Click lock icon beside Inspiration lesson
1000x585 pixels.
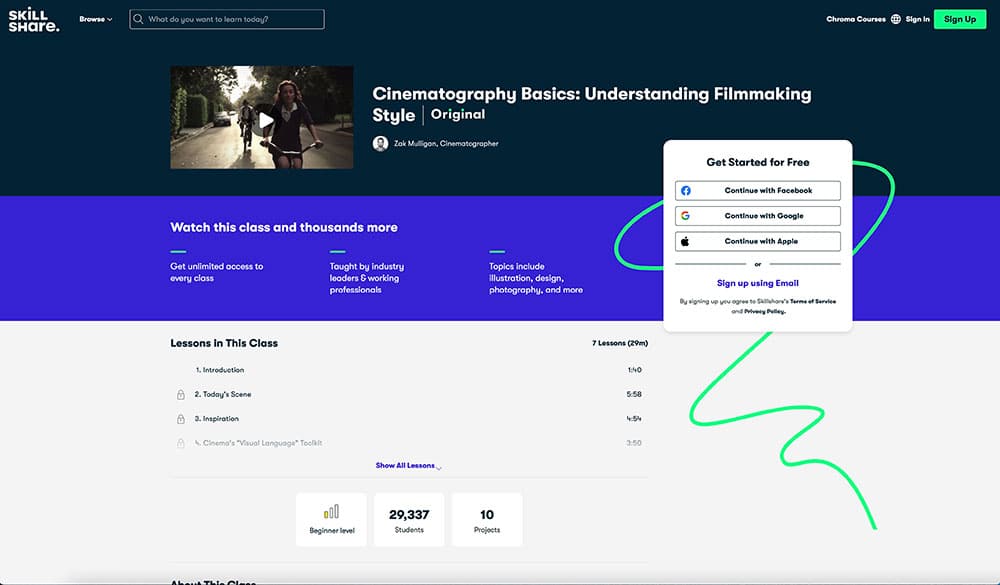[x=180, y=418]
